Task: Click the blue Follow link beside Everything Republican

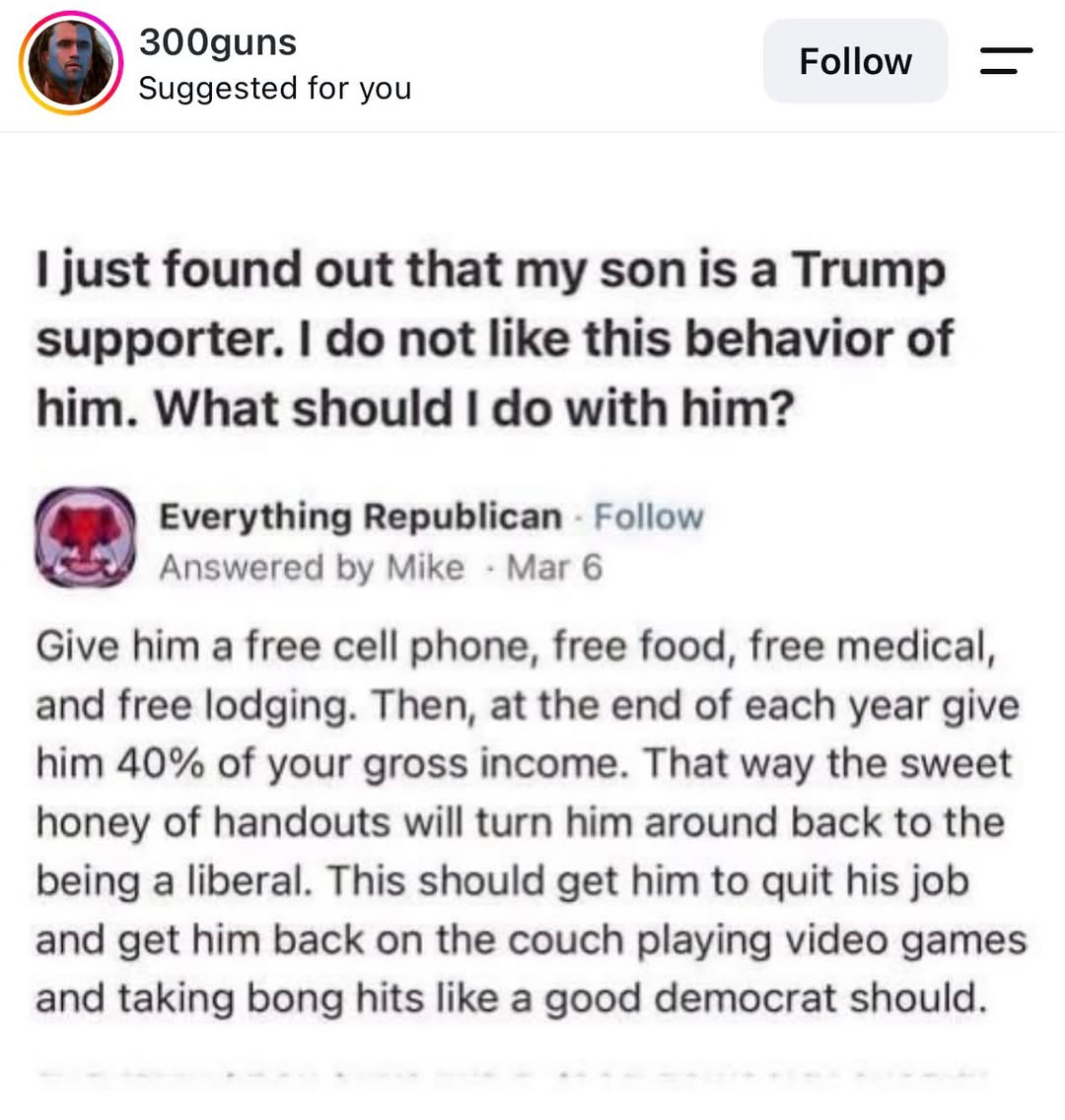Action: tap(649, 517)
